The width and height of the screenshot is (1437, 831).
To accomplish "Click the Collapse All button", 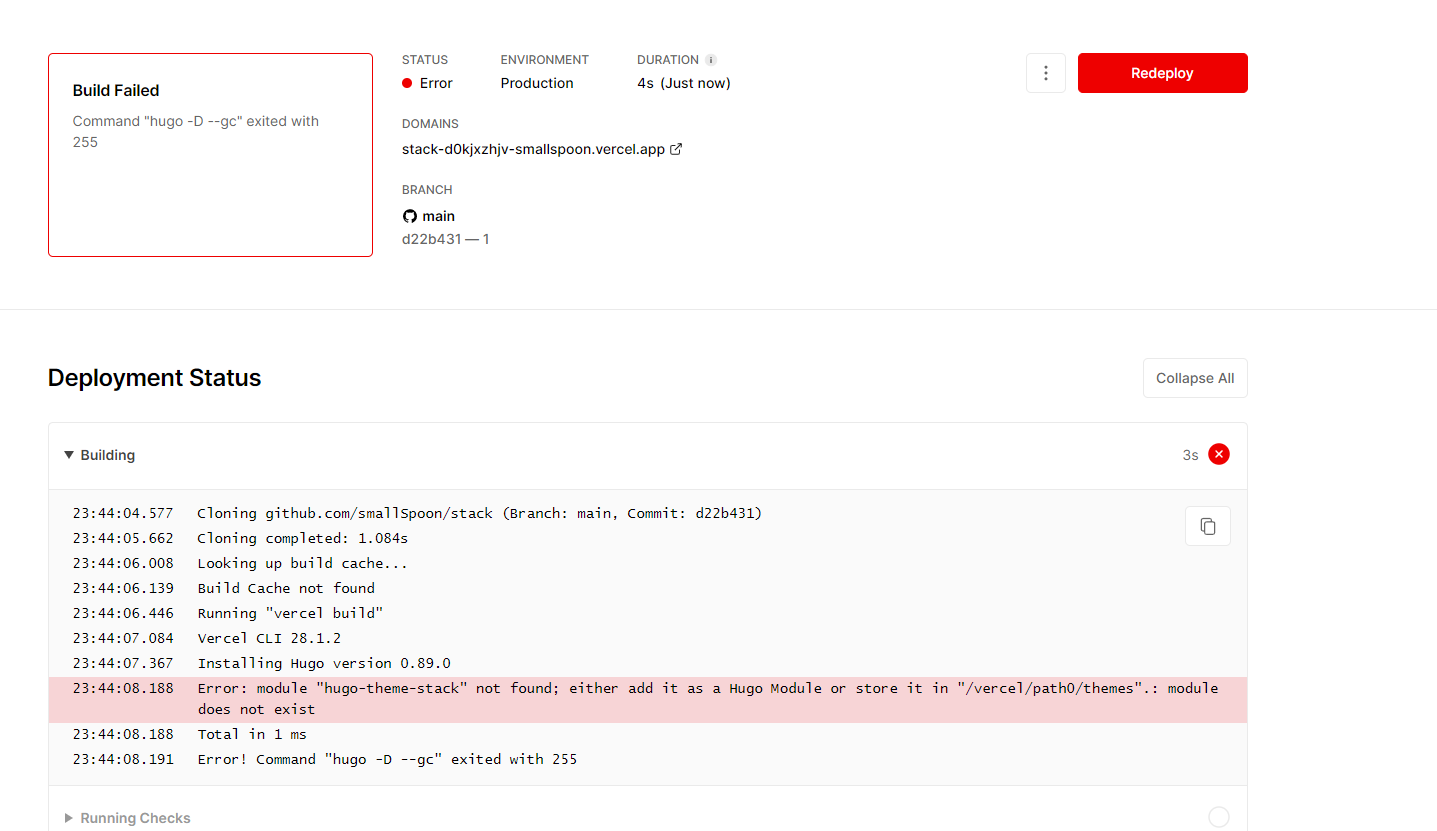I will tap(1195, 378).
